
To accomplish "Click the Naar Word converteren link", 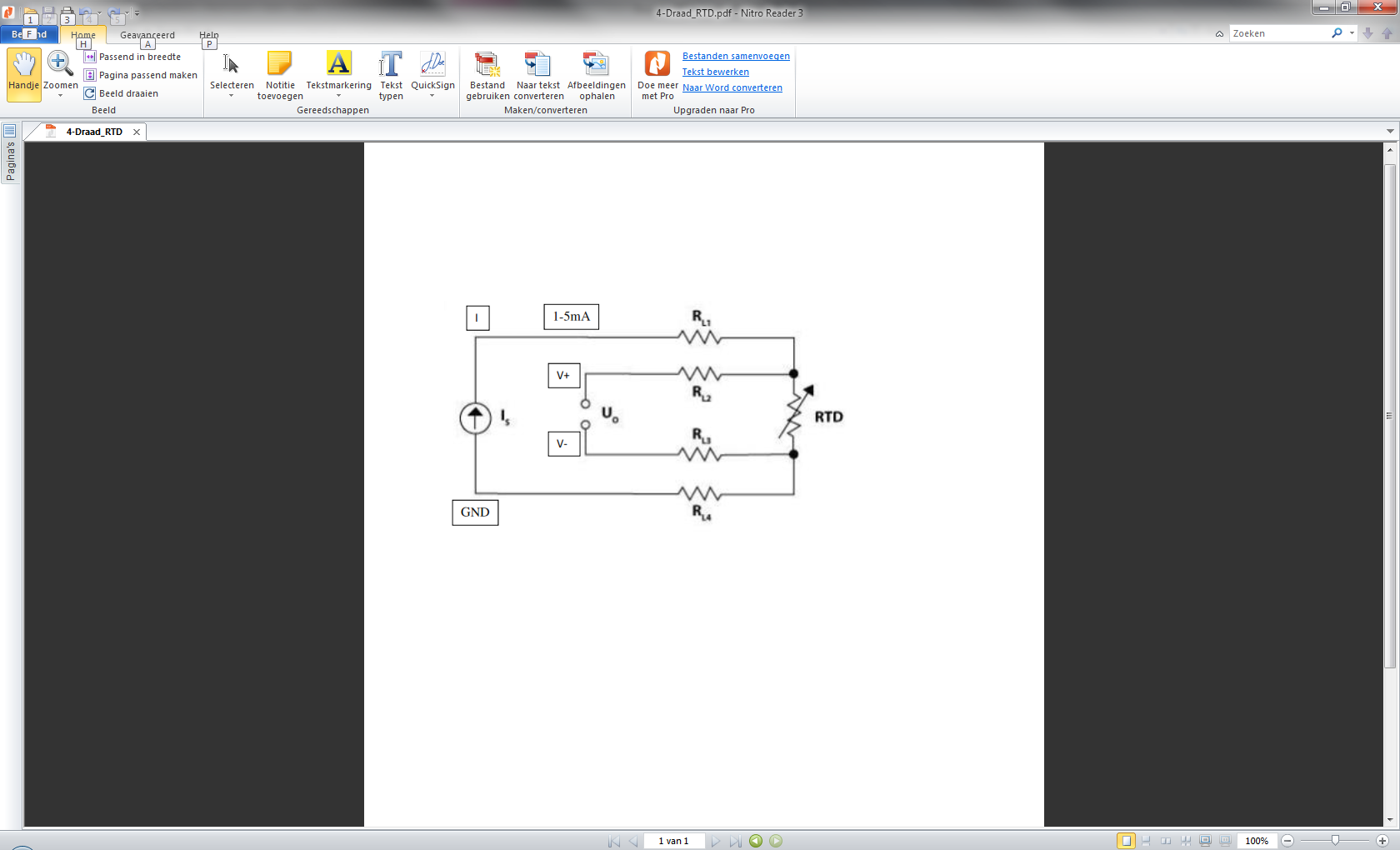I will pos(732,87).
